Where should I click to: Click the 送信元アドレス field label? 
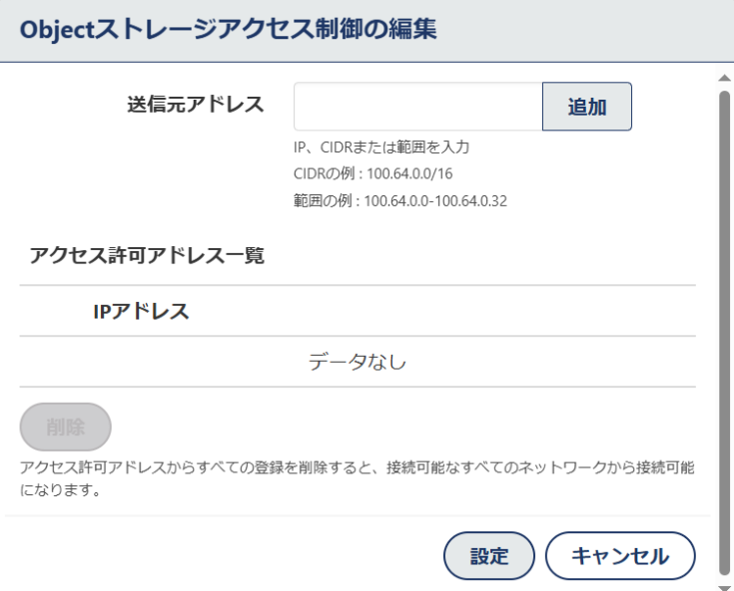tap(196, 104)
